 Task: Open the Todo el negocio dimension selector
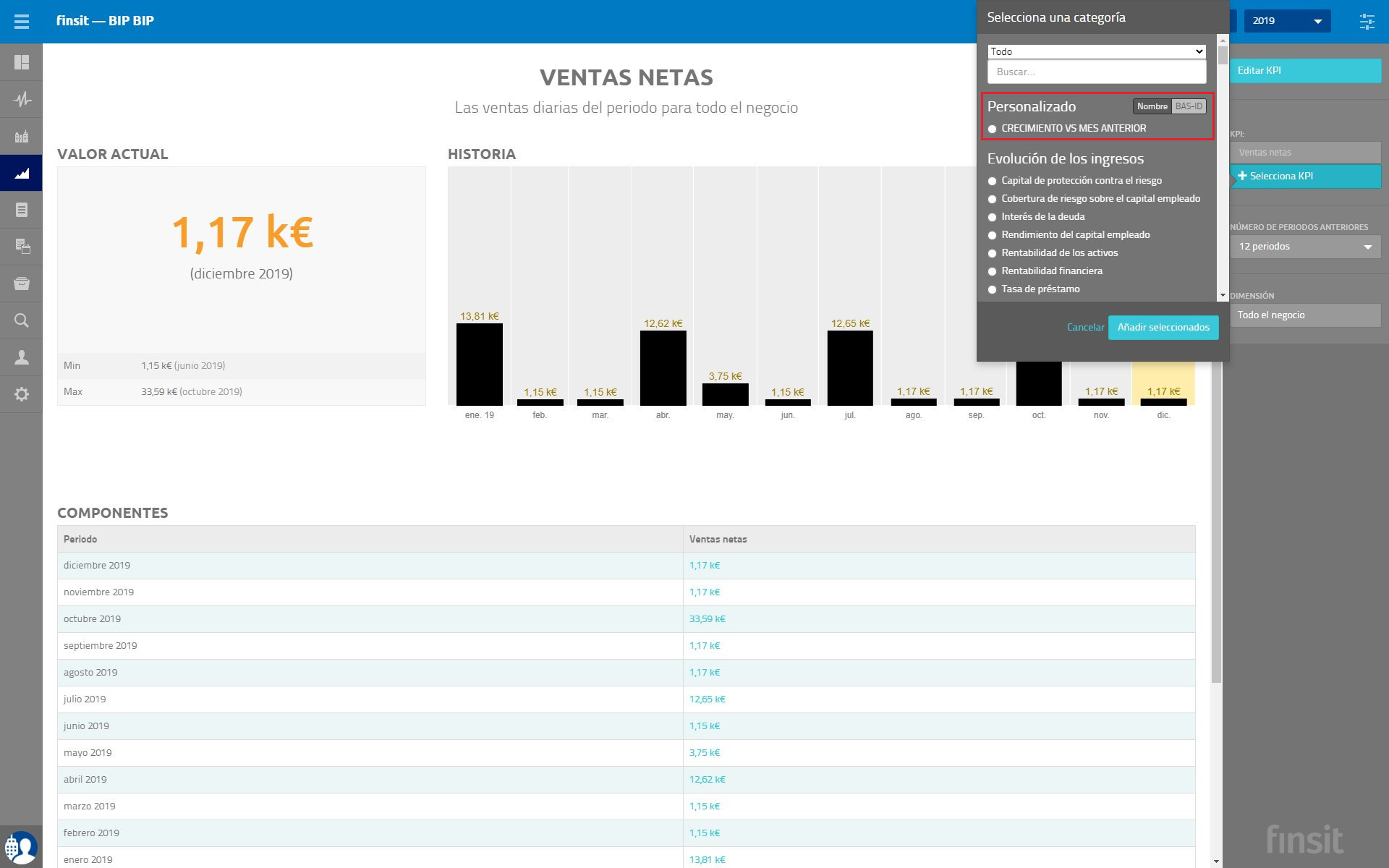tap(1305, 315)
